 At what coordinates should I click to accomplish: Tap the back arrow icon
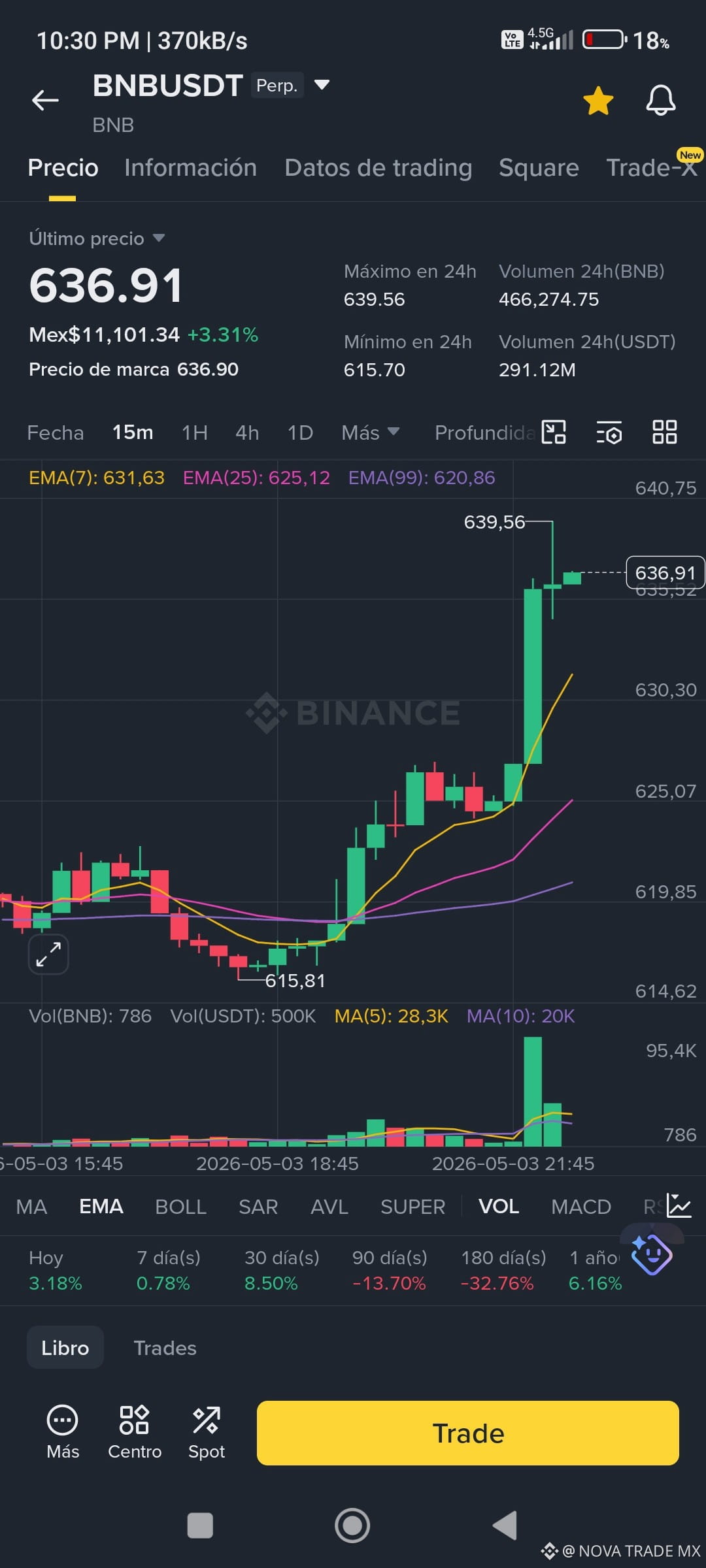(x=45, y=100)
